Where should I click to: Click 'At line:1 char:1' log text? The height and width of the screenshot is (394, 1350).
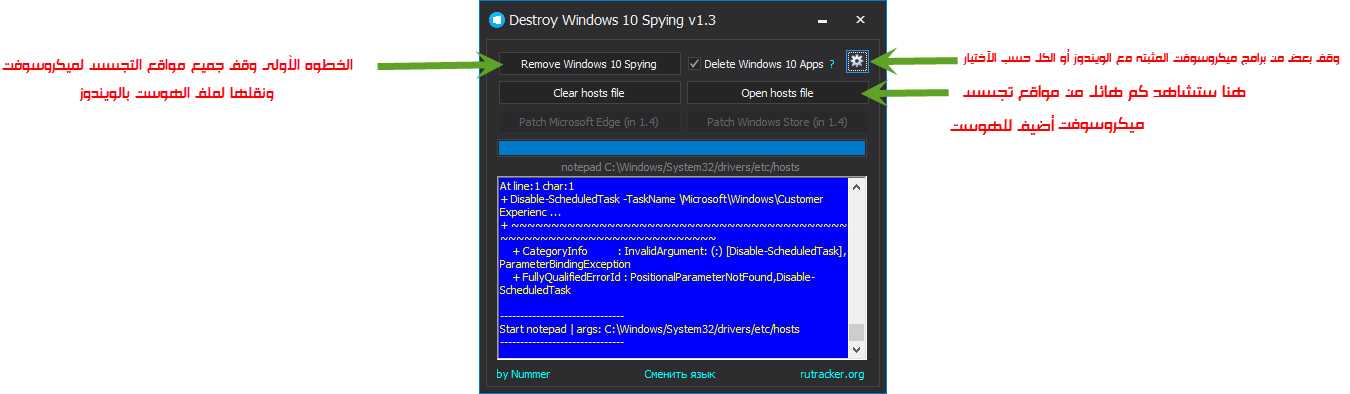point(536,186)
